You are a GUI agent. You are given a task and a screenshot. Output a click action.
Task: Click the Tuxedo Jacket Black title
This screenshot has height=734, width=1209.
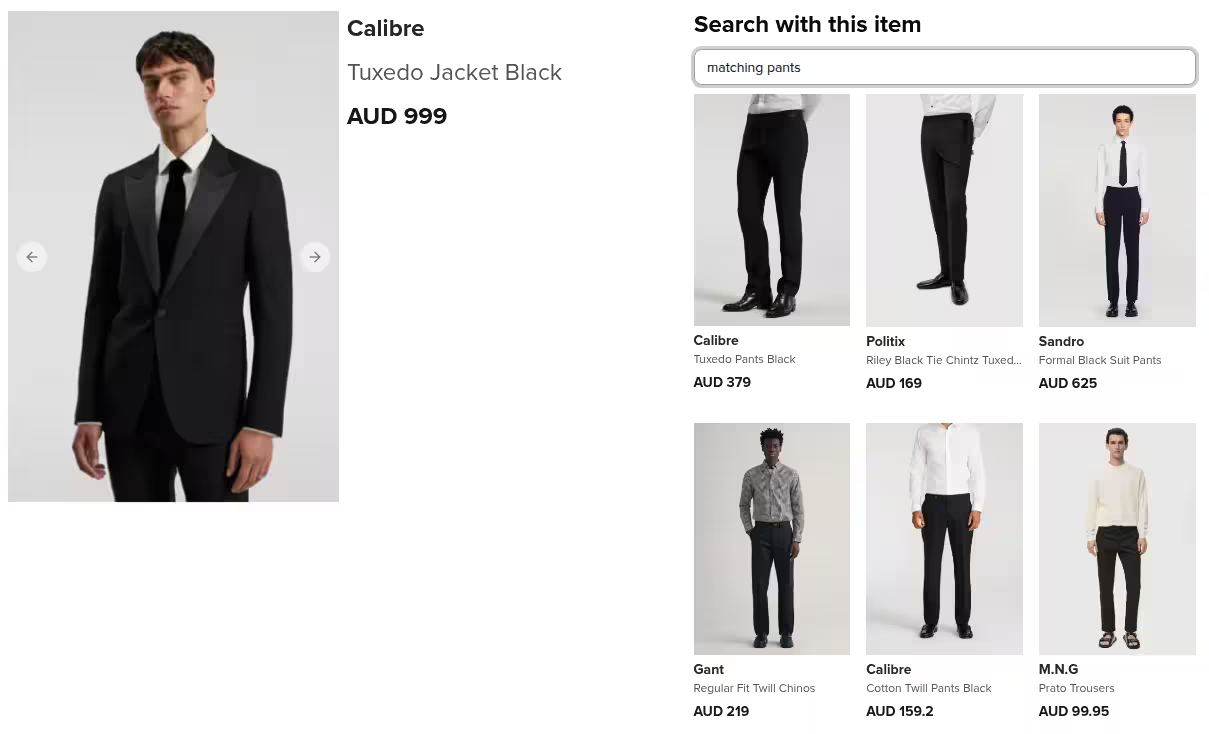455,72
